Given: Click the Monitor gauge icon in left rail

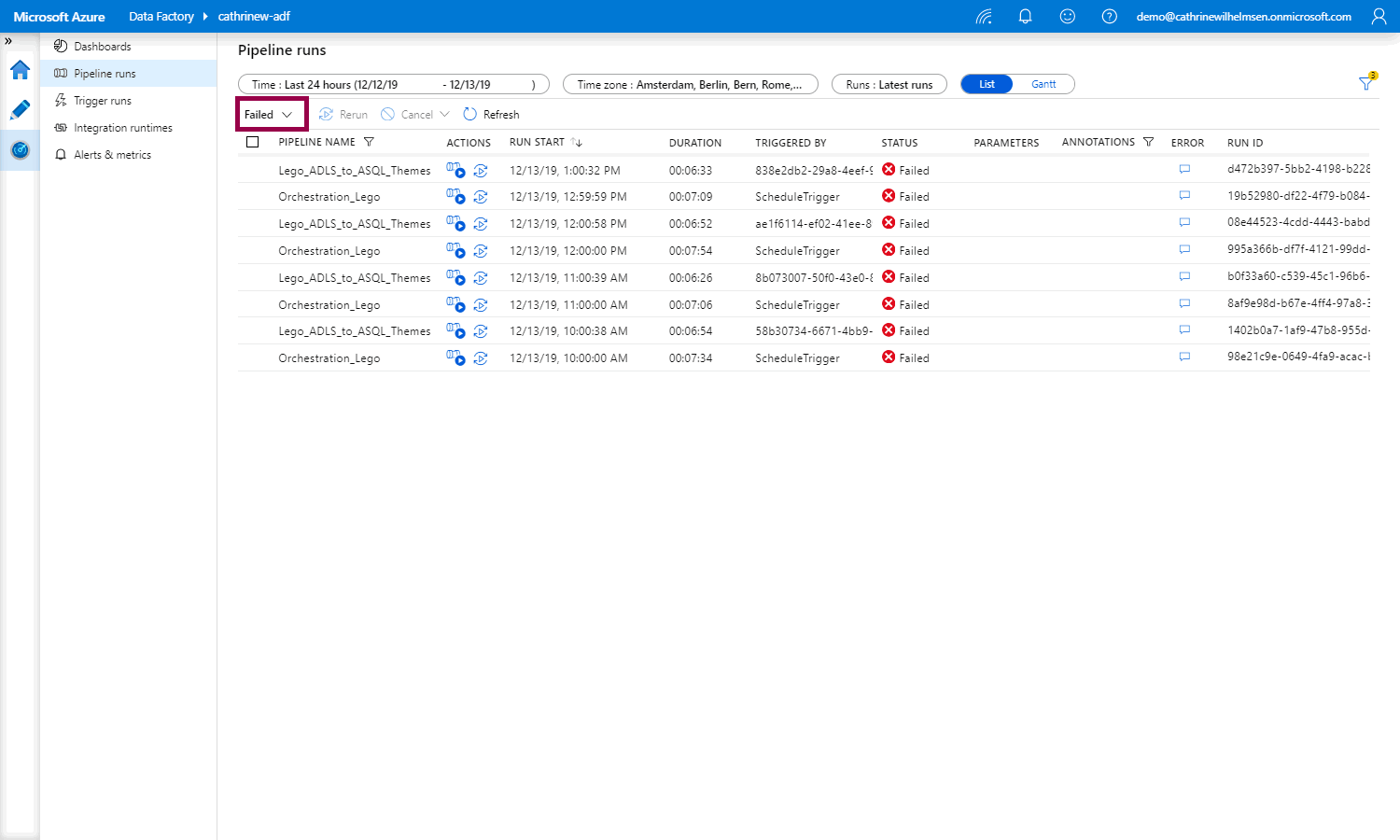Looking at the screenshot, I should click(20, 150).
